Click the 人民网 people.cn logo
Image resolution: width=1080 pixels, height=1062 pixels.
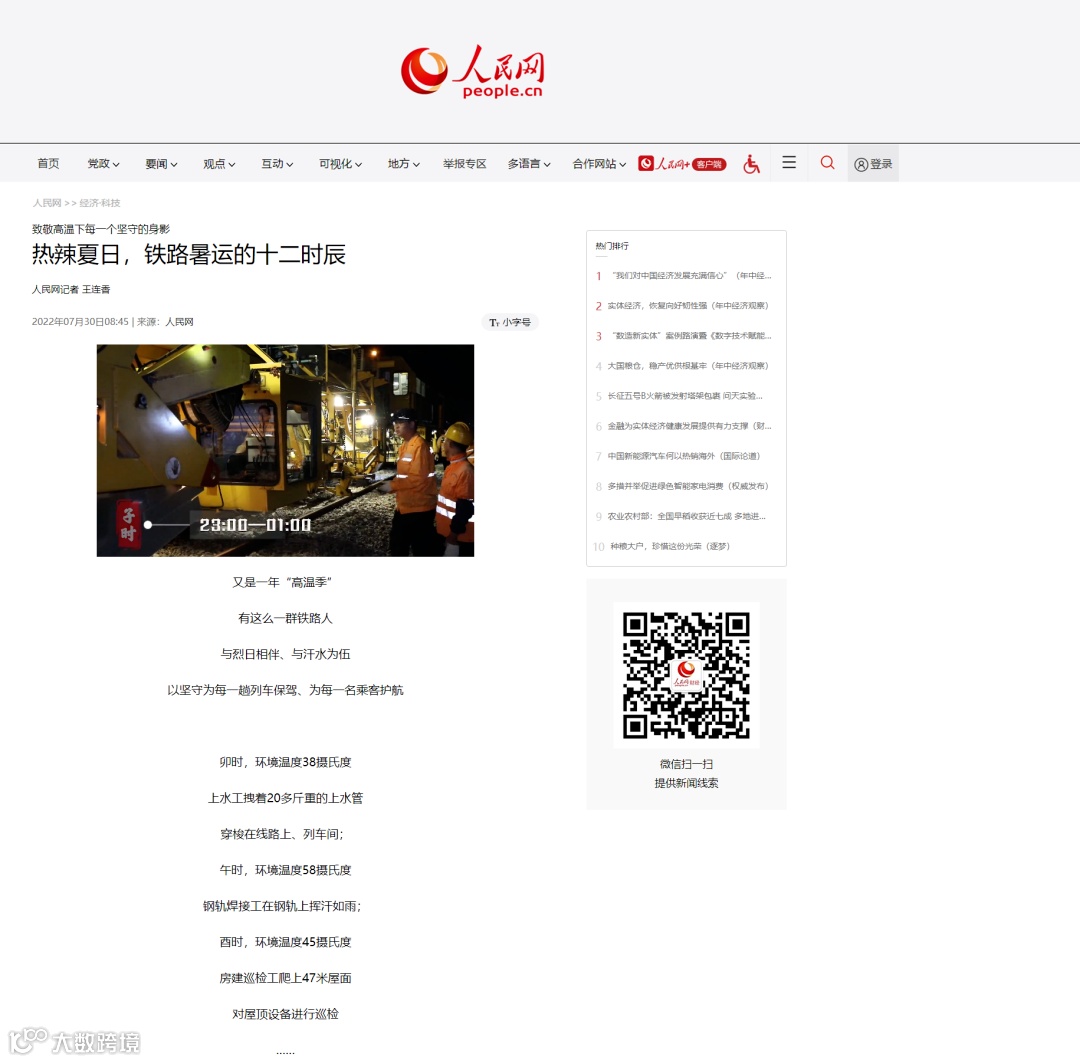click(x=472, y=71)
